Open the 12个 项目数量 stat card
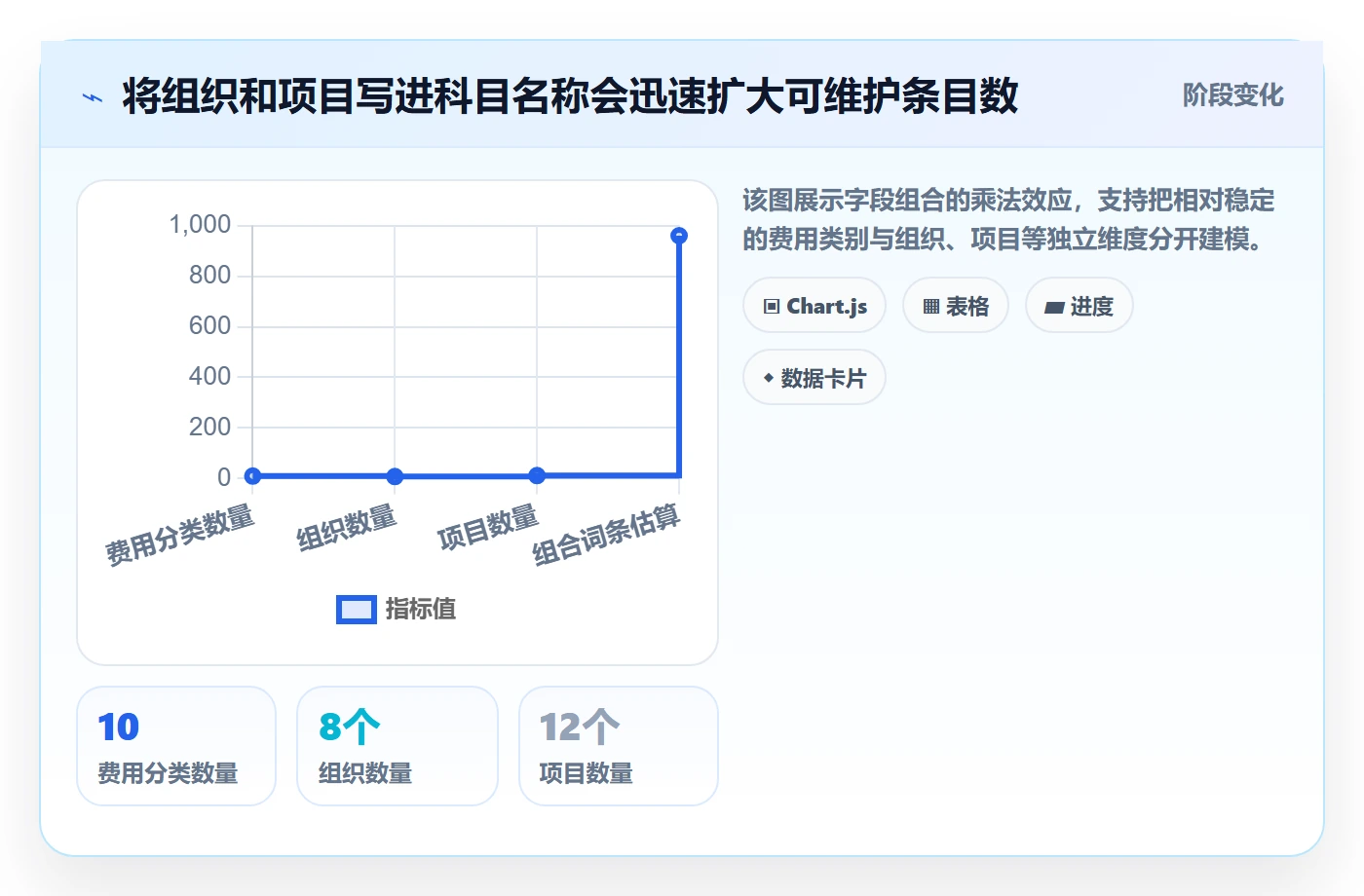The image size is (1364, 896). [619, 746]
